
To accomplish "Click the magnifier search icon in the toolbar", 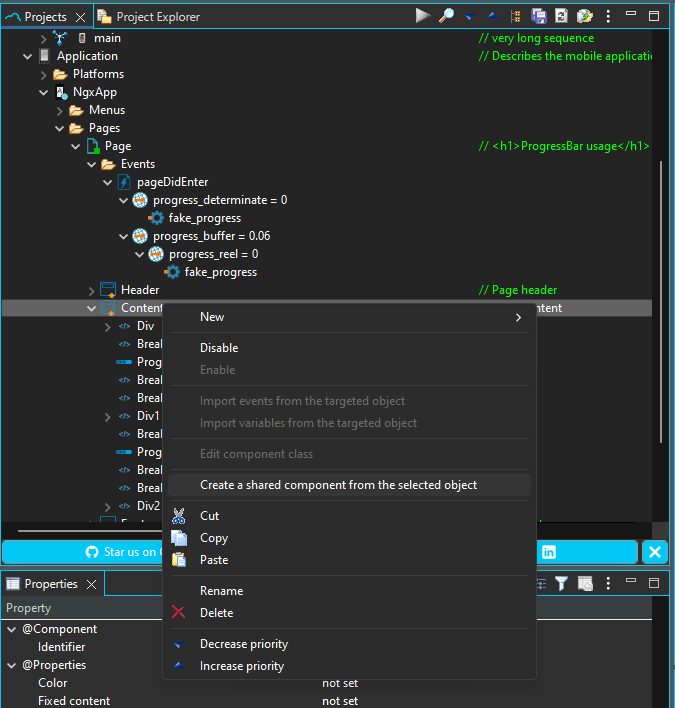I will (447, 16).
